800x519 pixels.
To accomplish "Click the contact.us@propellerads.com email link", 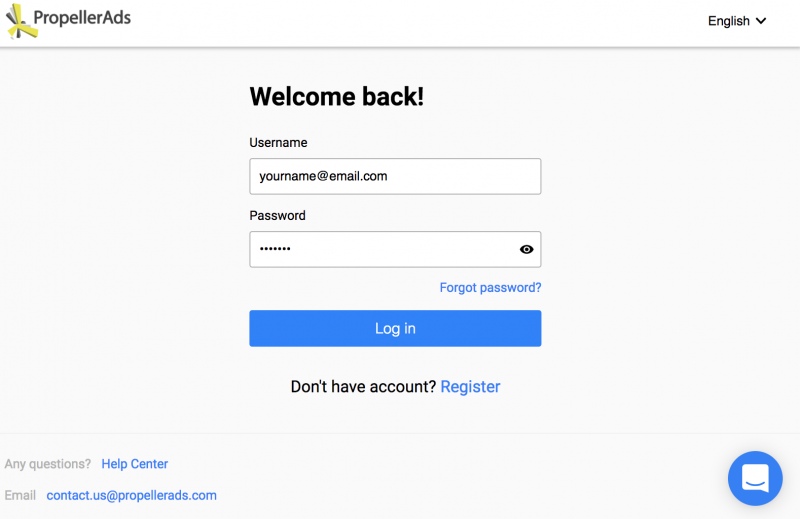I will tap(131, 495).
